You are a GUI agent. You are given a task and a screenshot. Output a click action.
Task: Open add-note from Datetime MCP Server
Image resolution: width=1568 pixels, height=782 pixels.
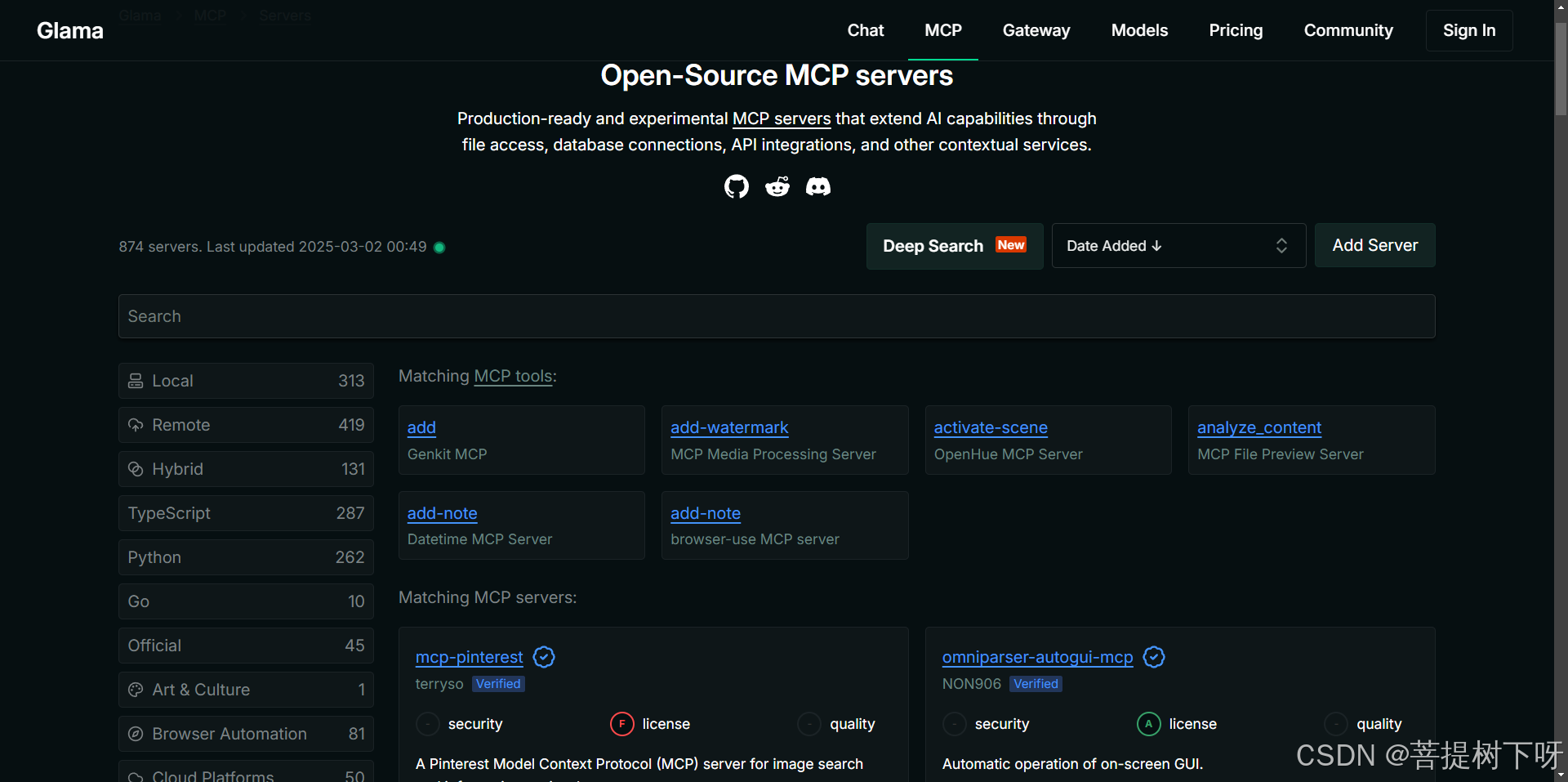point(442,513)
